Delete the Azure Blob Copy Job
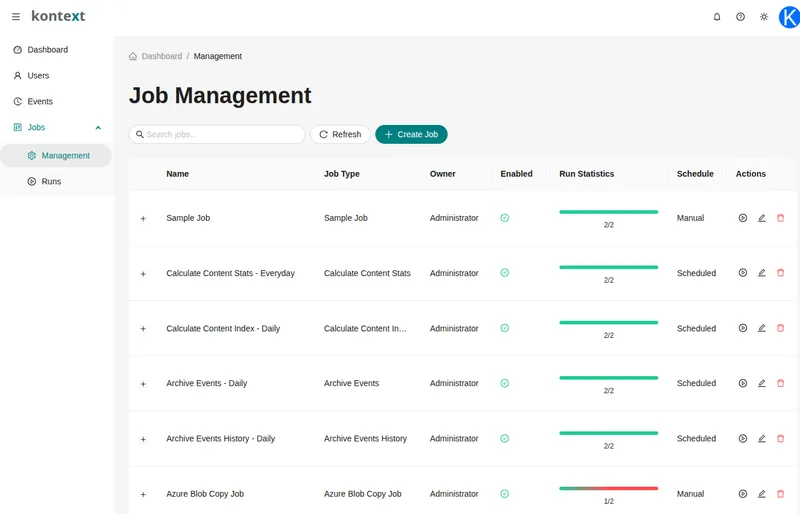 781,494
